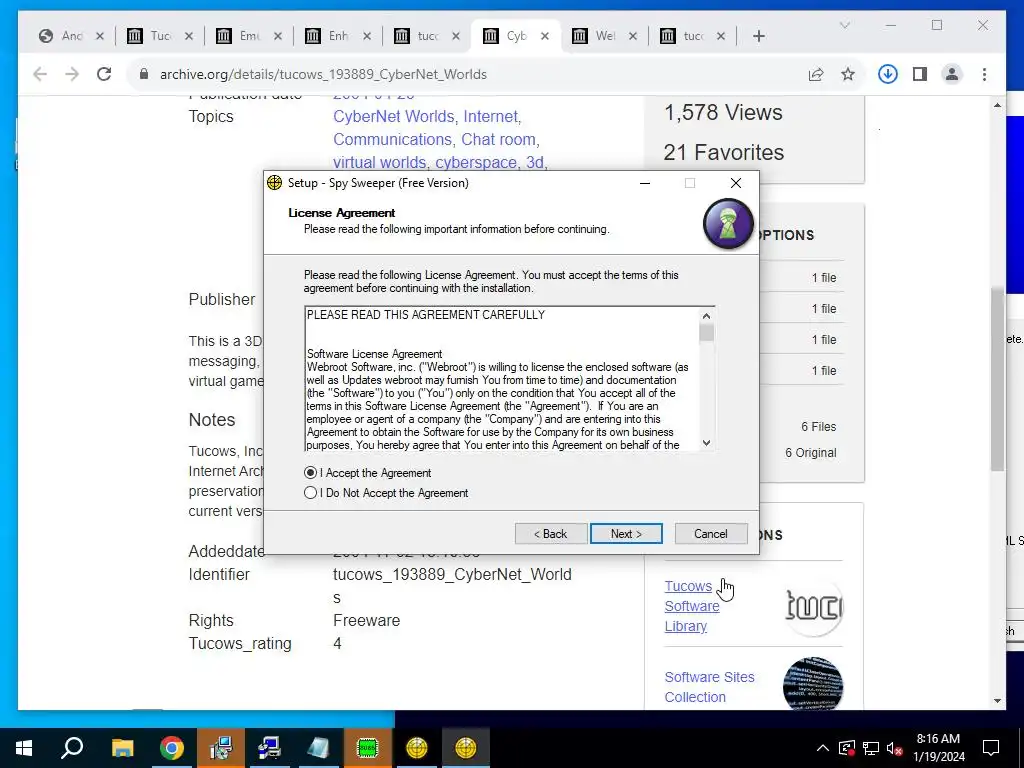Open Chrome downloads icon
The image size is (1024, 768).
tap(887, 74)
